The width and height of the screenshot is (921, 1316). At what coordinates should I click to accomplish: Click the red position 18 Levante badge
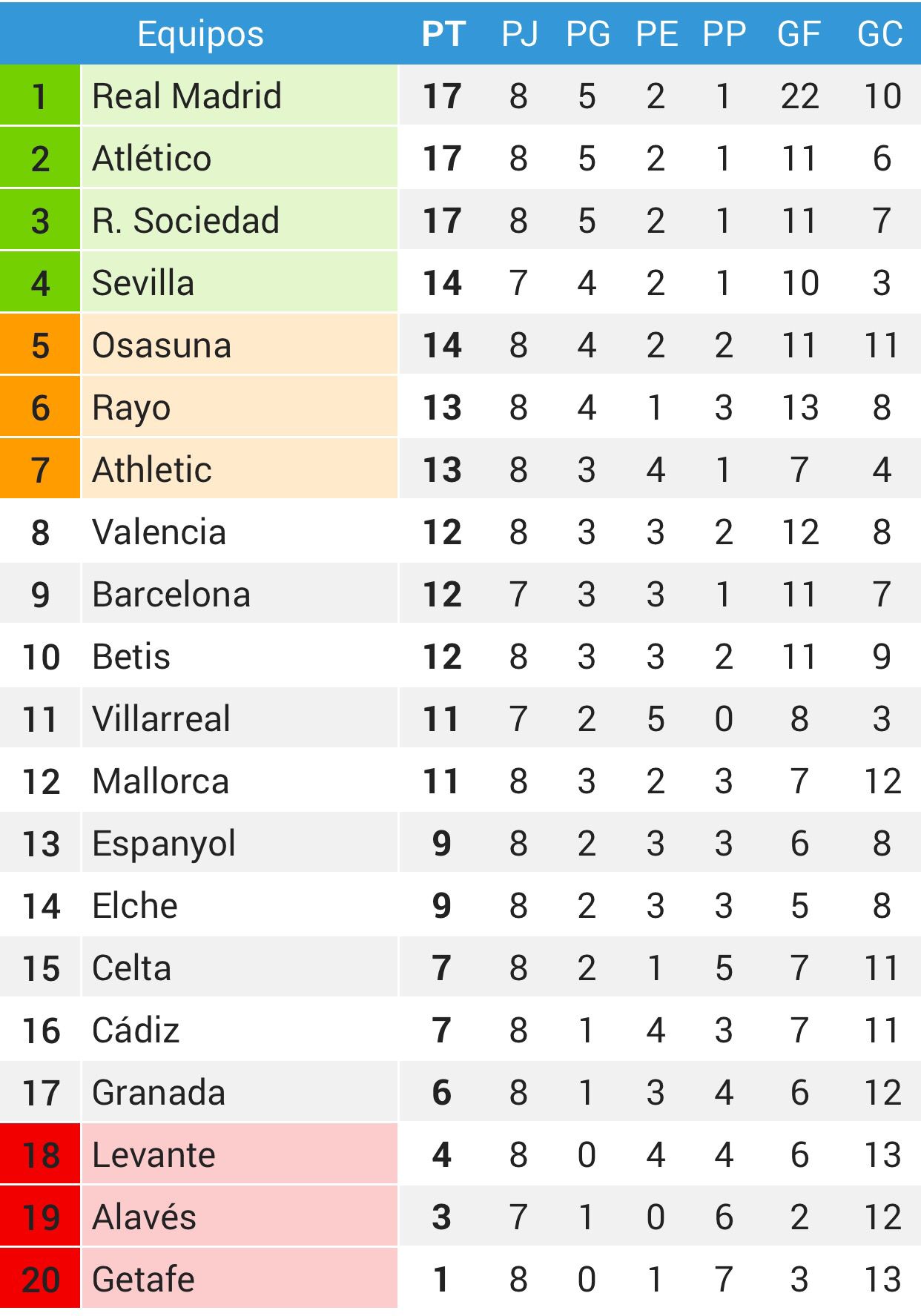coord(40,1154)
